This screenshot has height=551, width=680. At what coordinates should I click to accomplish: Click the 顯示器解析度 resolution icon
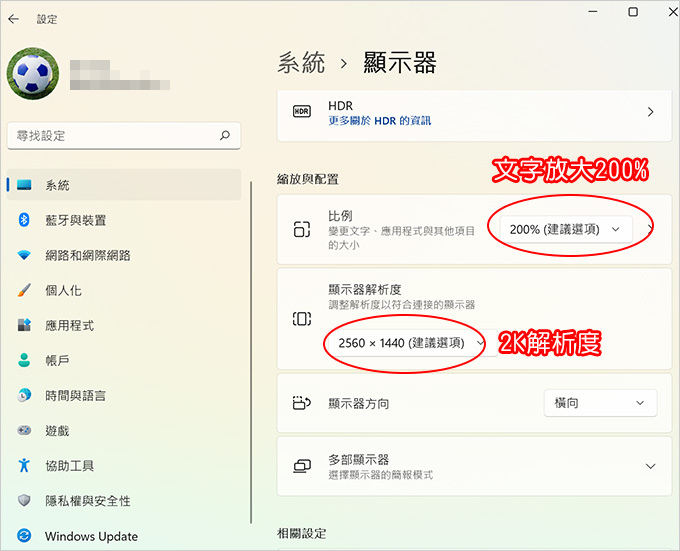[302, 319]
